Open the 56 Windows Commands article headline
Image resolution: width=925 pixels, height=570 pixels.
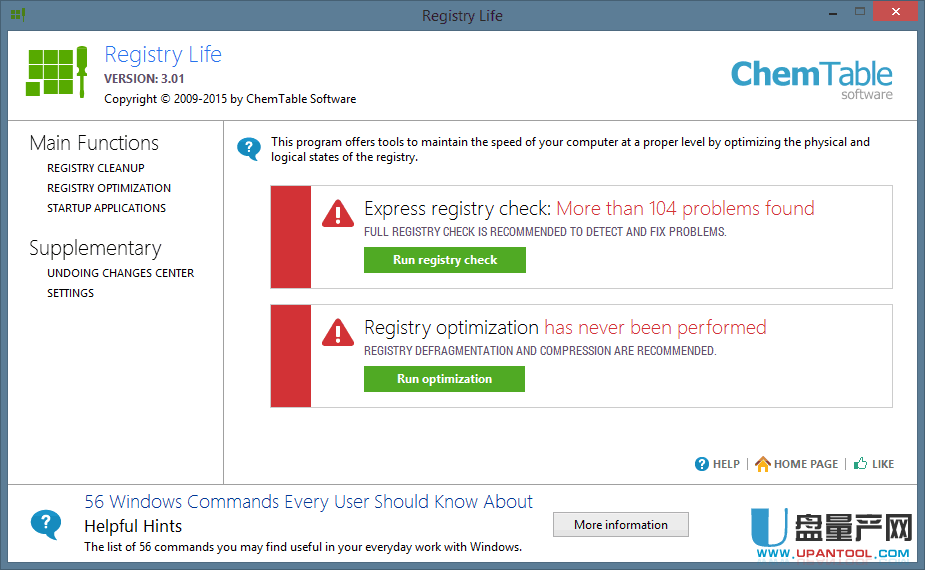coord(308,502)
